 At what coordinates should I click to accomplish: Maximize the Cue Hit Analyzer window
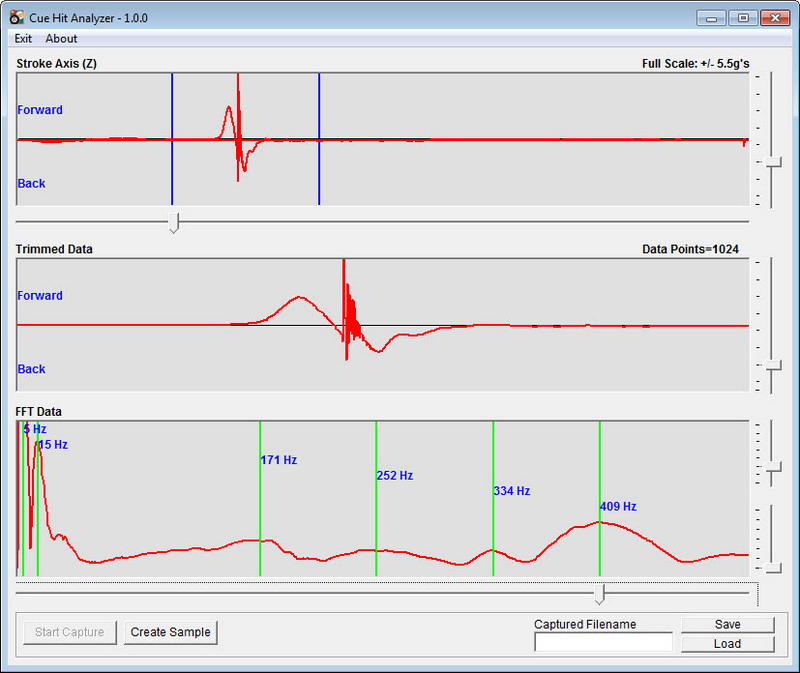pyautogui.click(x=742, y=17)
